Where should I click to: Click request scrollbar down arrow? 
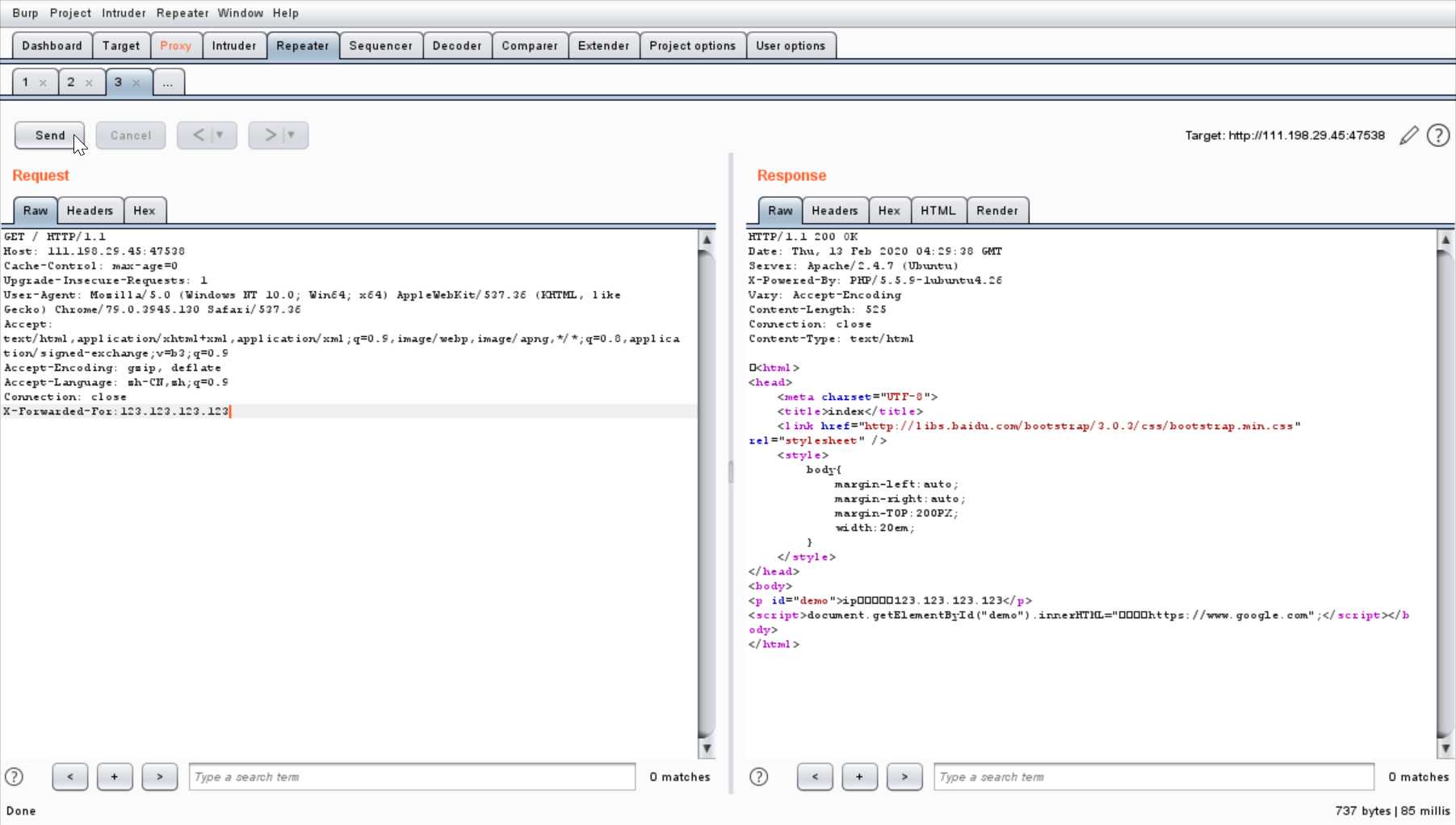[x=707, y=748]
